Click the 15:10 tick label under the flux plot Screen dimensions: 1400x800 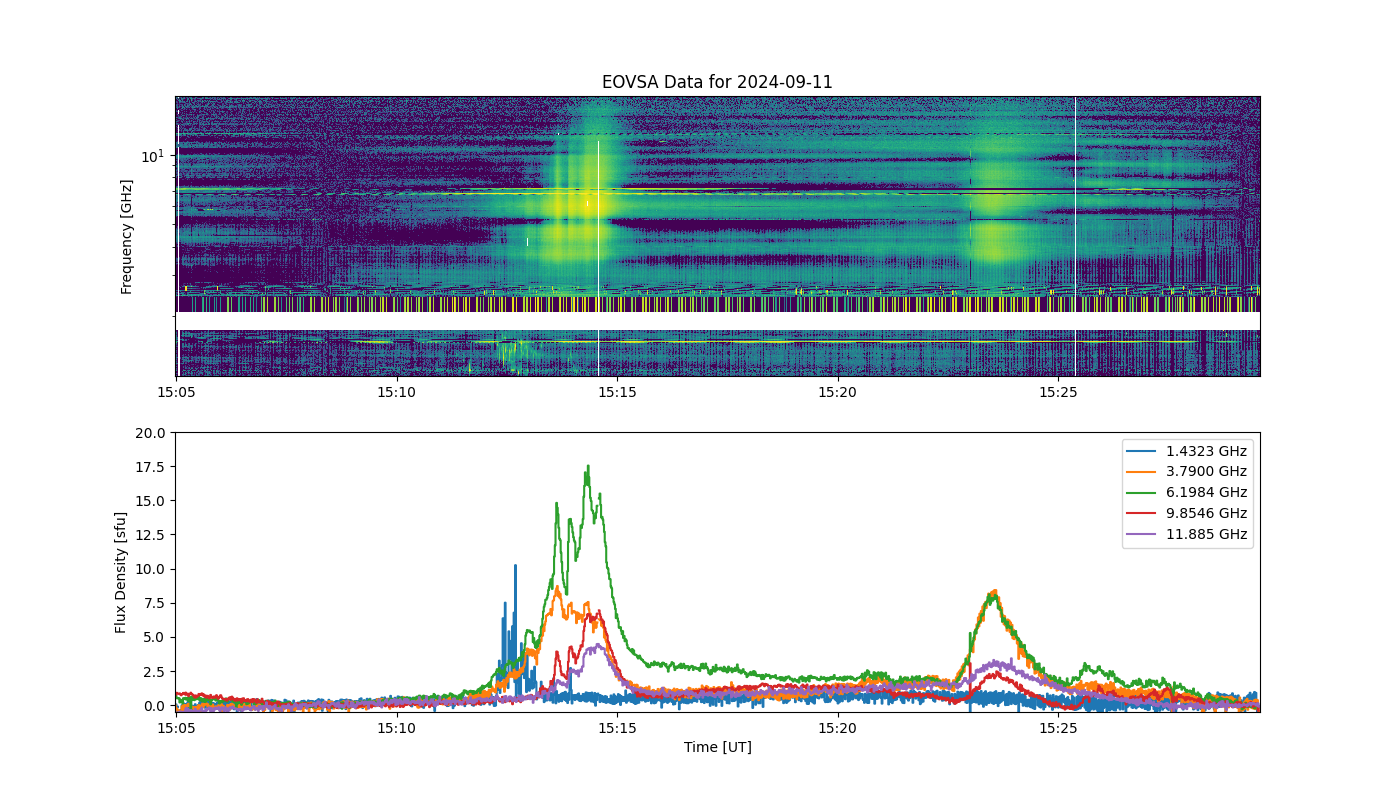[x=397, y=728]
